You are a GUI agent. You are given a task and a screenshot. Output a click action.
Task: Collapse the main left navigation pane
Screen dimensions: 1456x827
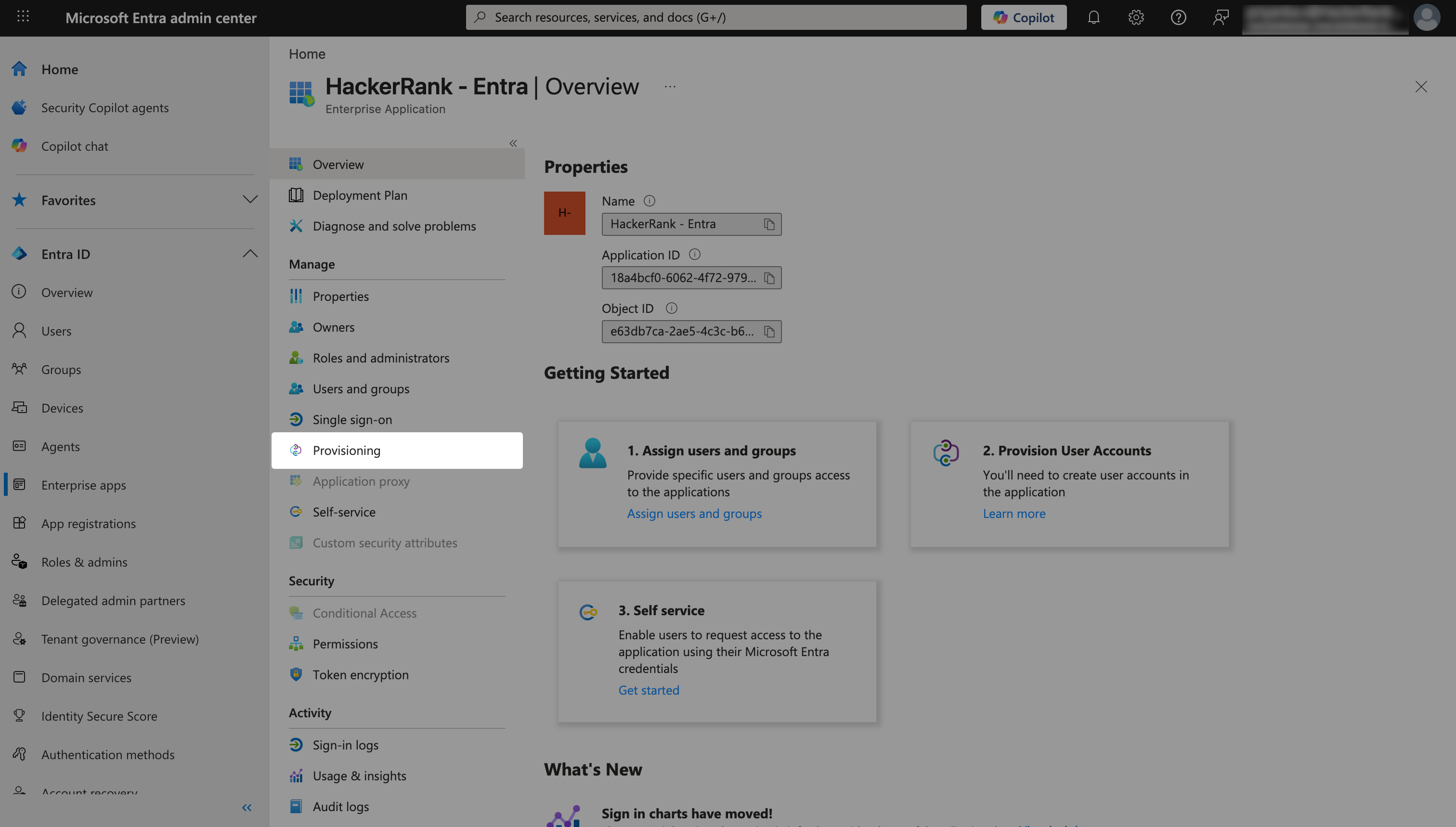[x=247, y=808]
